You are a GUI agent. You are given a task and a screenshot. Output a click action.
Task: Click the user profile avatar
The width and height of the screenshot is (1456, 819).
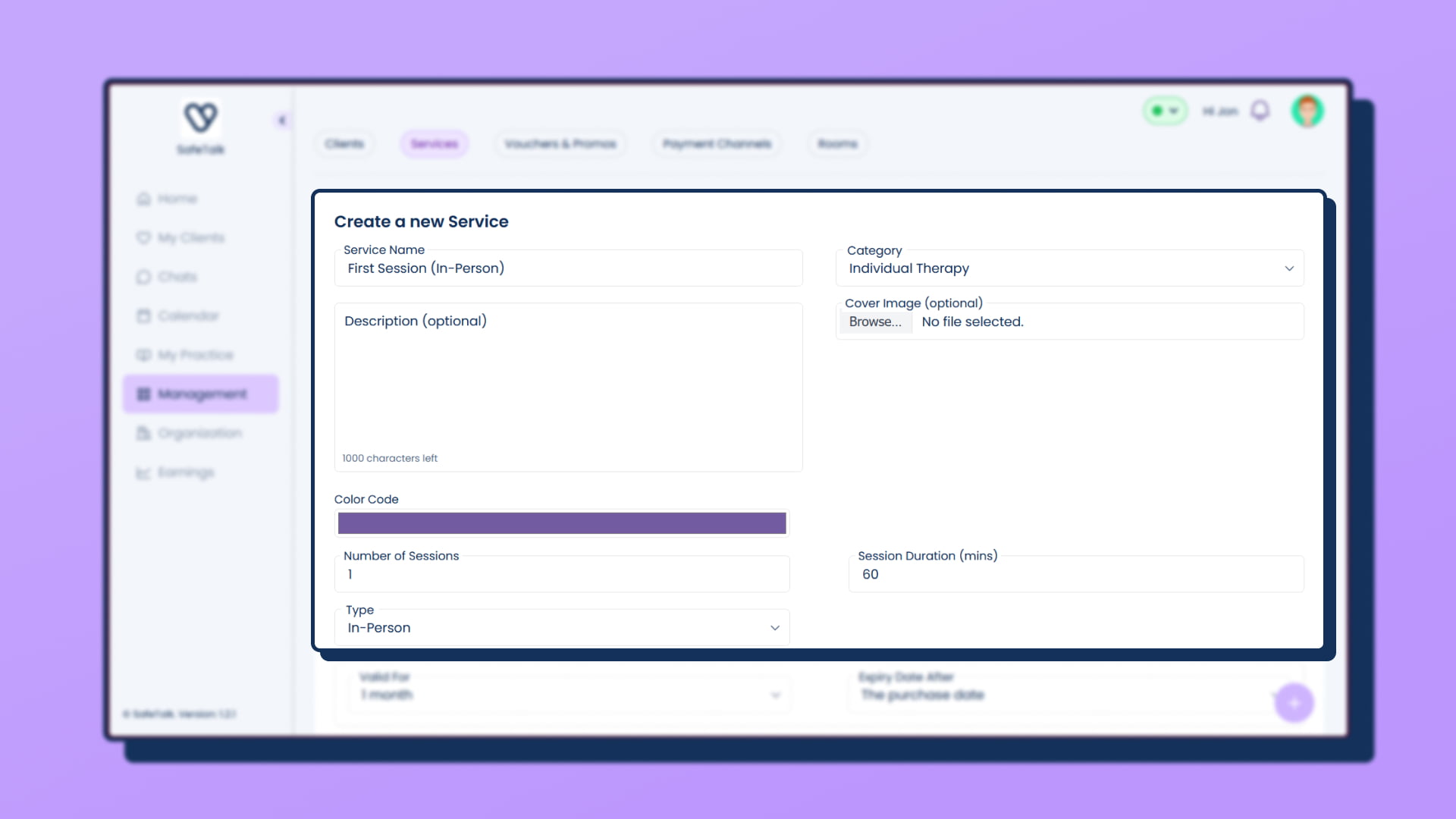pos(1307,111)
